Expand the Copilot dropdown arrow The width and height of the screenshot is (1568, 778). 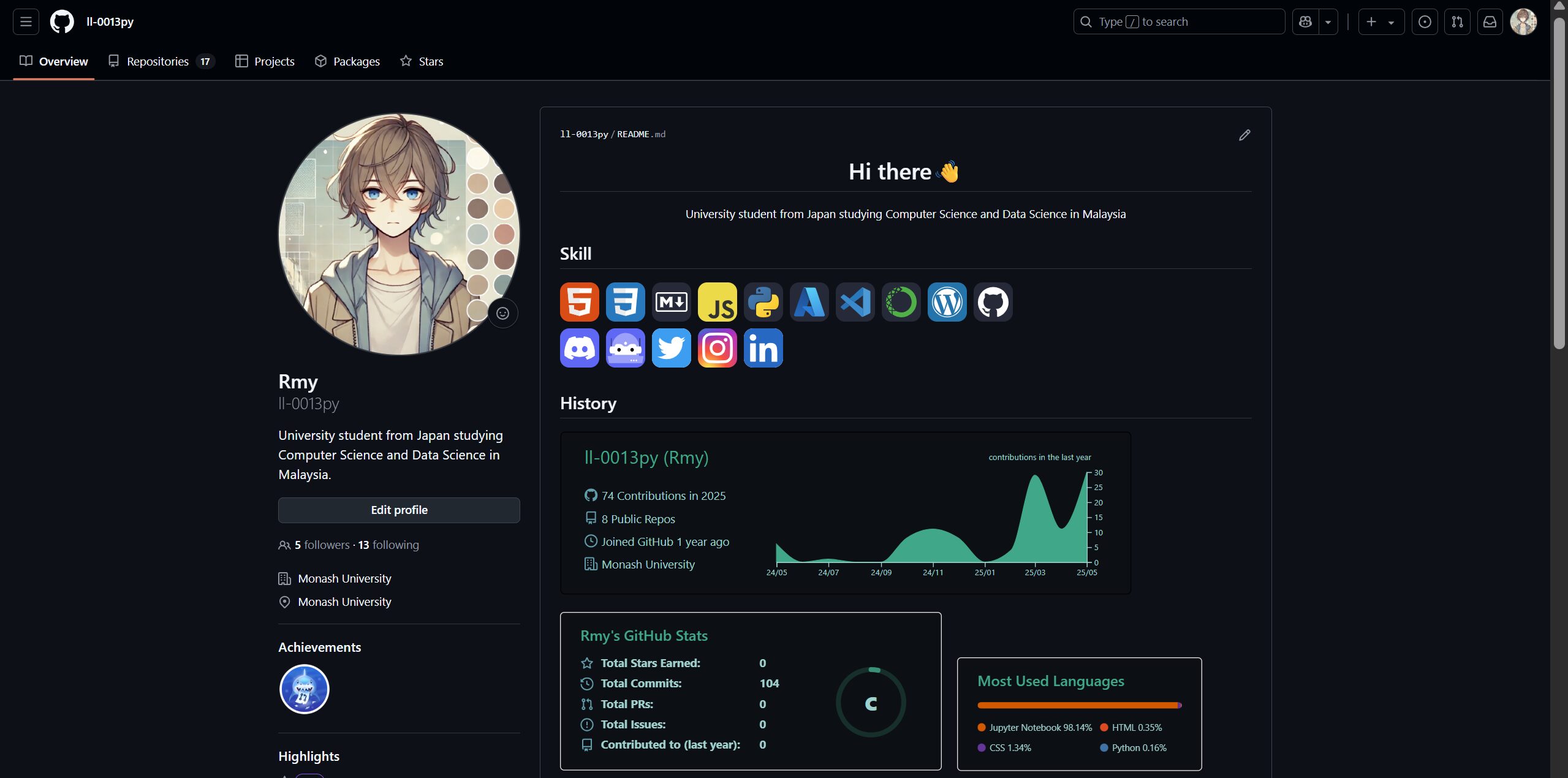click(1328, 21)
